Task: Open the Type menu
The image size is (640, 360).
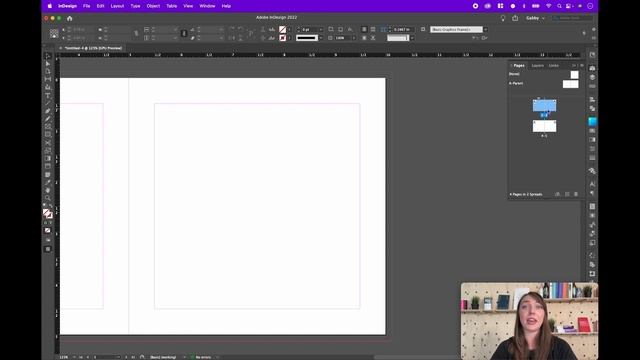Action: (x=136, y=6)
